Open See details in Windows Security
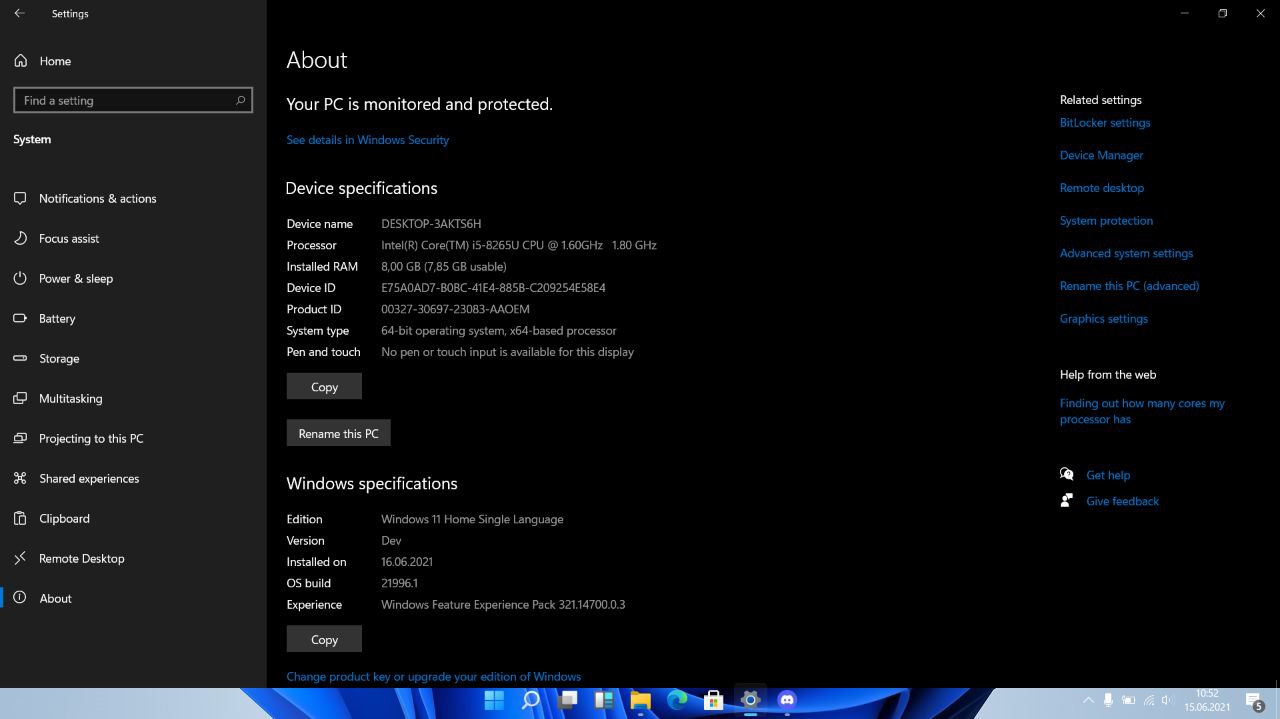The image size is (1280, 719). coord(367,140)
